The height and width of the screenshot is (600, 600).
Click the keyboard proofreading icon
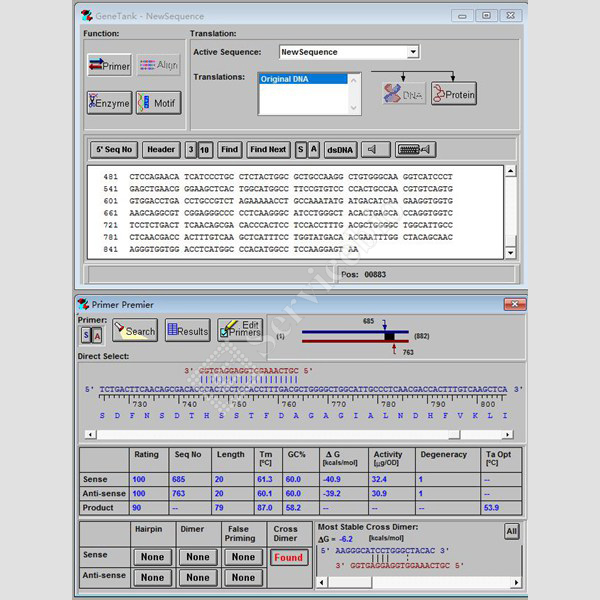point(415,150)
